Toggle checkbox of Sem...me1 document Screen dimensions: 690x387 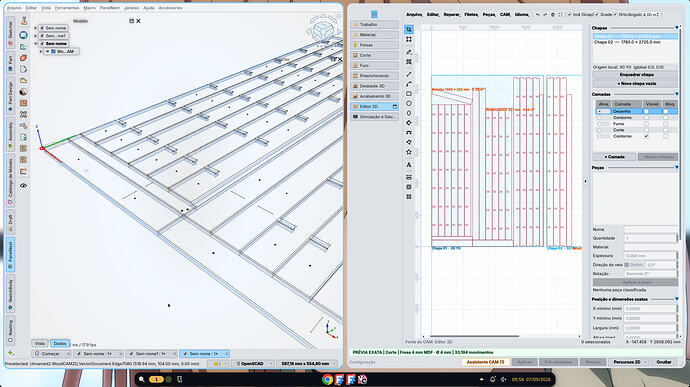click(42, 36)
